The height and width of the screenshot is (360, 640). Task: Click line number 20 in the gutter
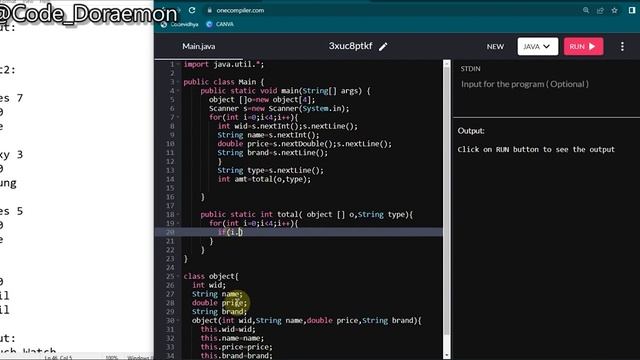coord(170,232)
